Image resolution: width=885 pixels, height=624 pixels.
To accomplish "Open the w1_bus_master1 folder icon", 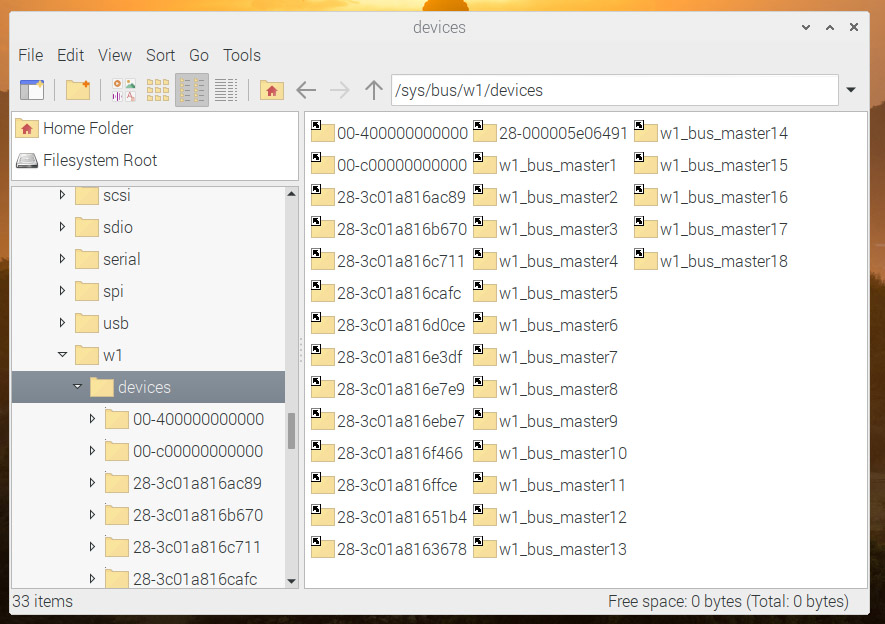I will tap(485, 165).
